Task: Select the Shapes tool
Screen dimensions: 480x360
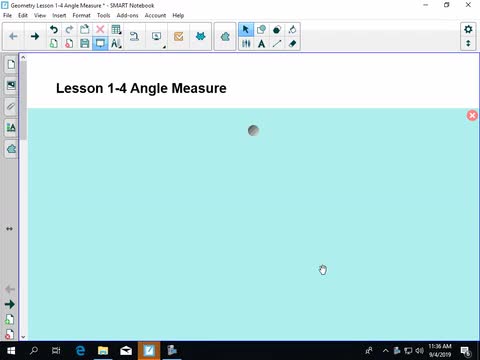Action: [x=262, y=30]
